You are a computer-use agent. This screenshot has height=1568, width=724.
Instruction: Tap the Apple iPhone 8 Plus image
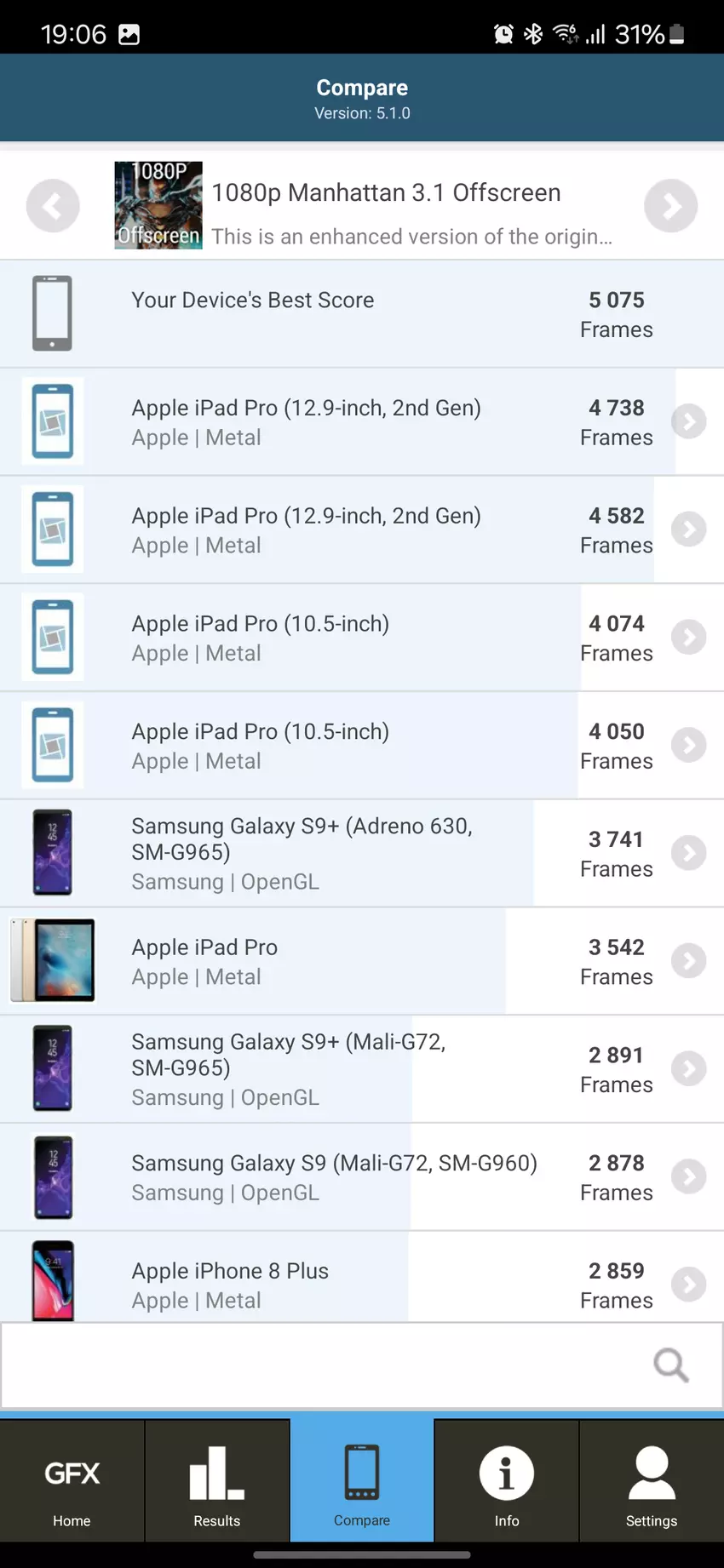coord(53,1281)
